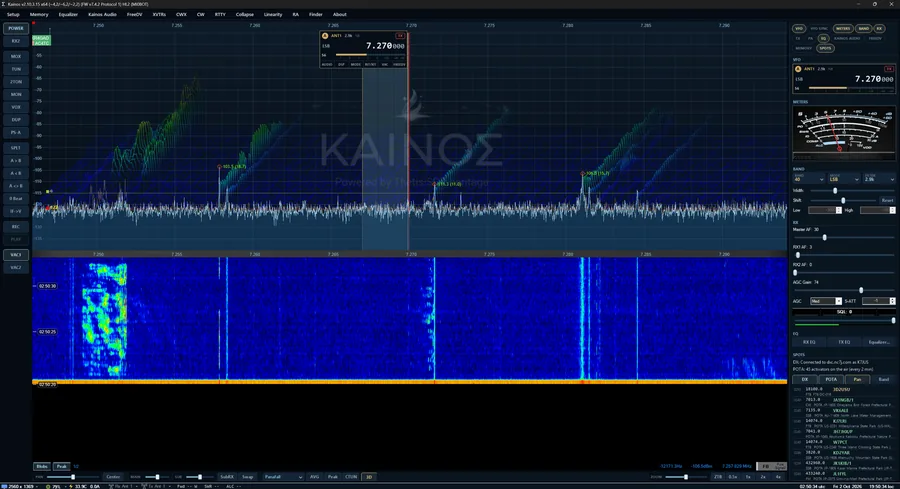Toggle VOX on left panel
Image resolution: width=900 pixels, height=489 pixels.
pyautogui.click(x=15, y=107)
